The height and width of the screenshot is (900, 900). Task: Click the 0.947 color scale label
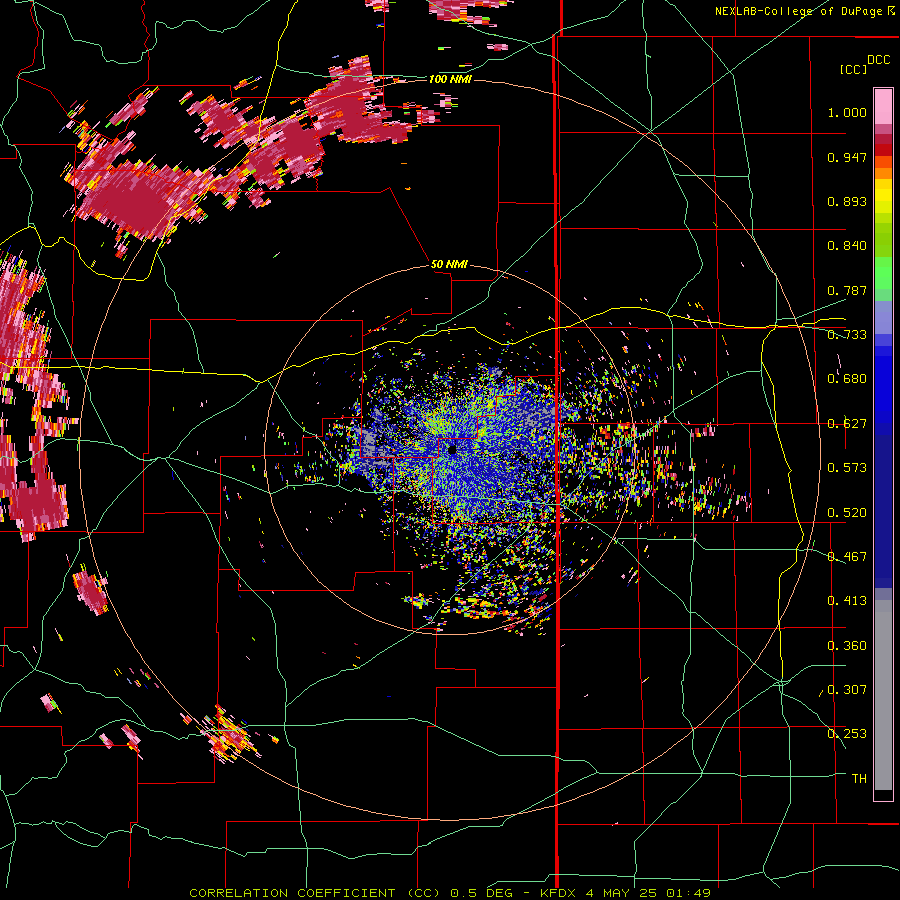pos(847,157)
